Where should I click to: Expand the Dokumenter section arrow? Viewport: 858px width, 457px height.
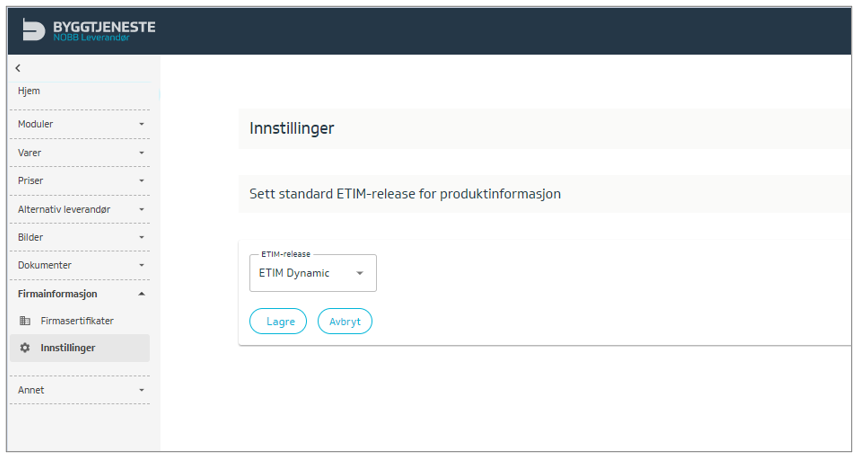coord(141,265)
